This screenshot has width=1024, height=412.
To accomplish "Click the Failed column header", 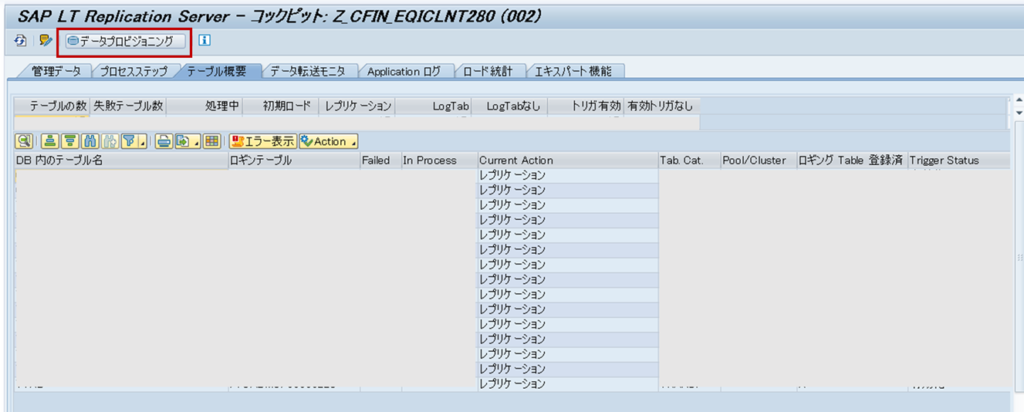I will (381, 161).
